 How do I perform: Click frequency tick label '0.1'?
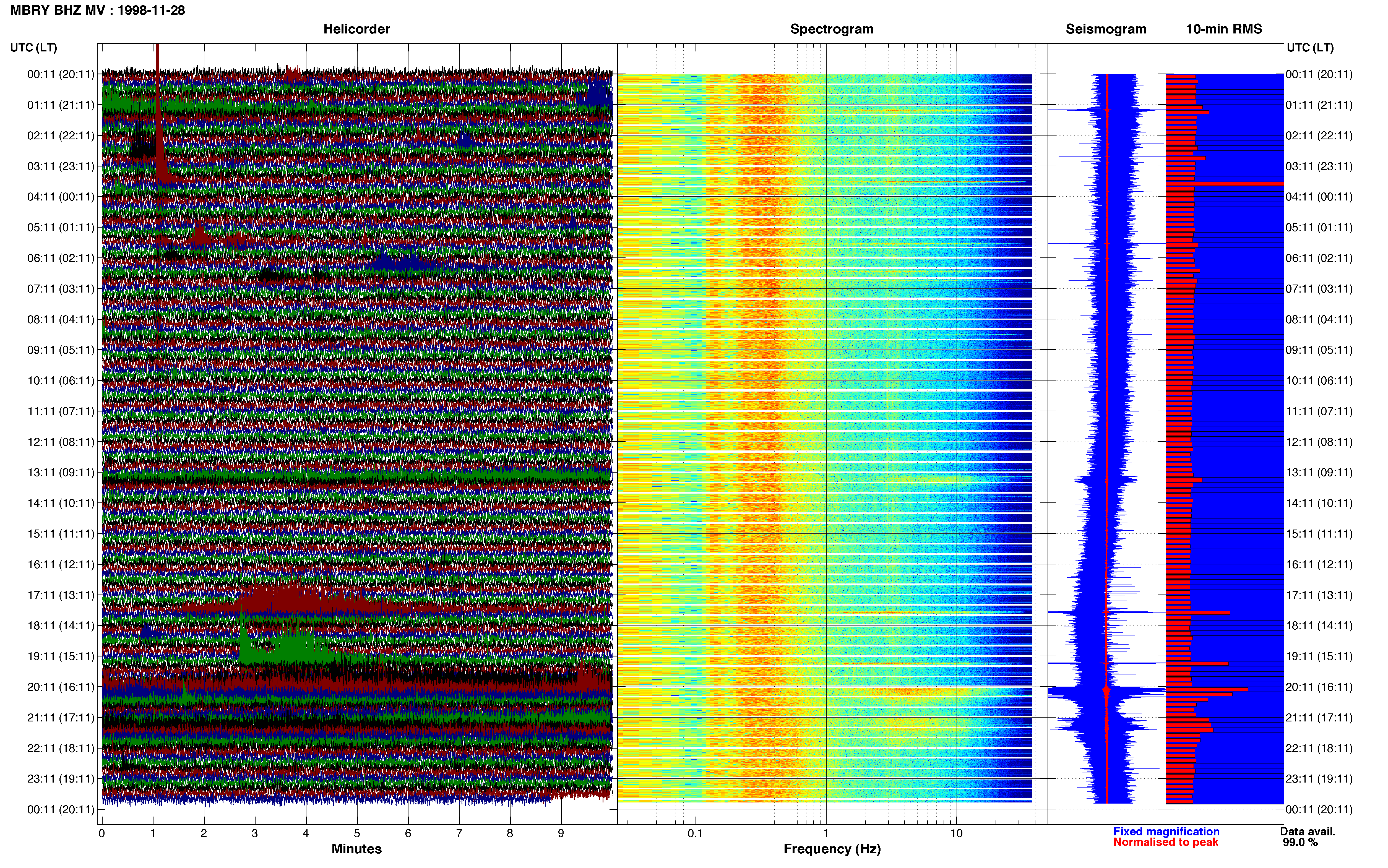(x=695, y=833)
